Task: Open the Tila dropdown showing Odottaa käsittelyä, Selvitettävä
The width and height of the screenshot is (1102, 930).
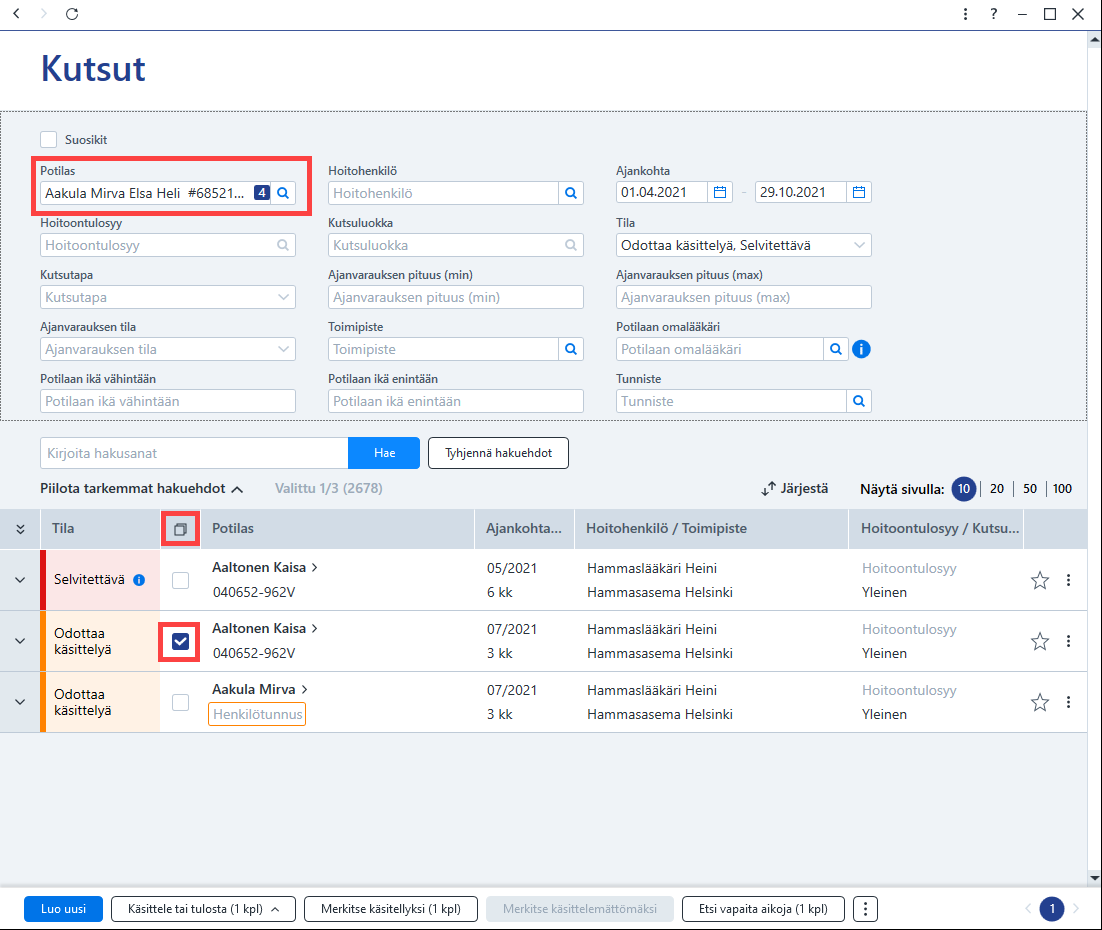Action: point(744,245)
